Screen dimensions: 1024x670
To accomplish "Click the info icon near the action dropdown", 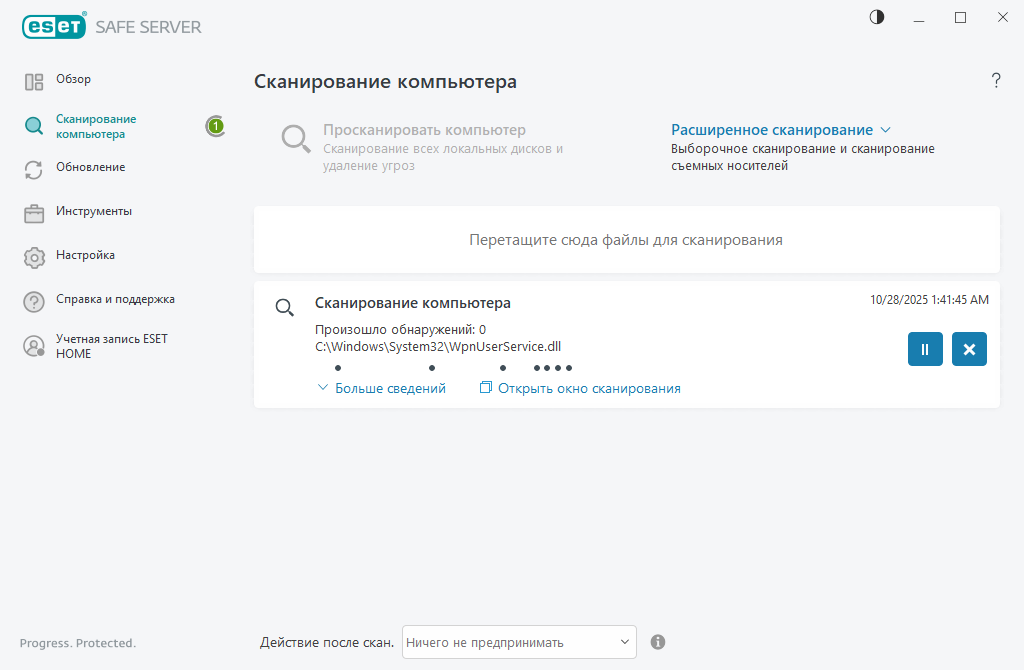I will coord(658,642).
